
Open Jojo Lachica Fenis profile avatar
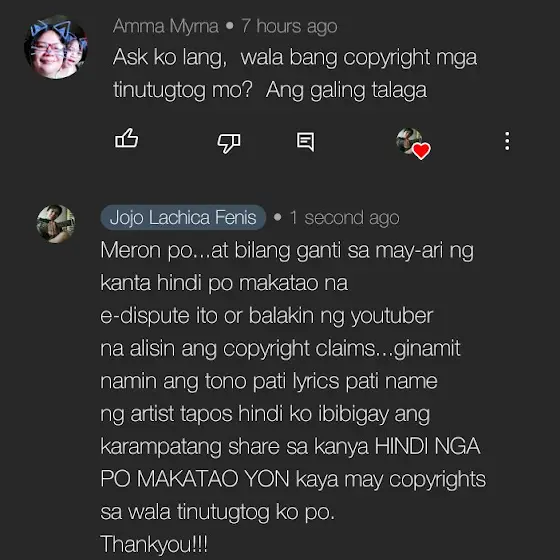pyautogui.click(x=56, y=224)
